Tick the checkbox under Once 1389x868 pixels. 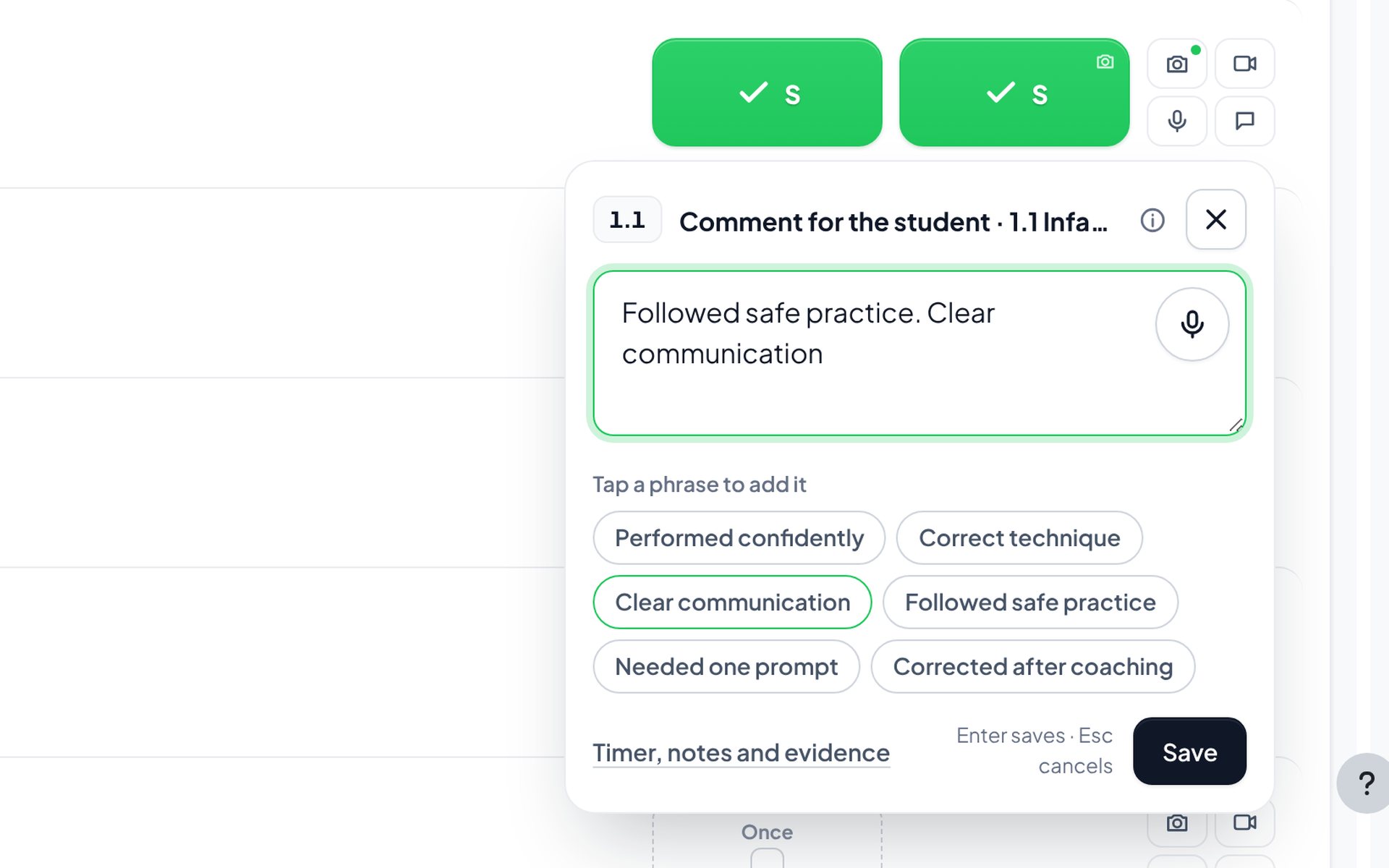click(767, 859)
